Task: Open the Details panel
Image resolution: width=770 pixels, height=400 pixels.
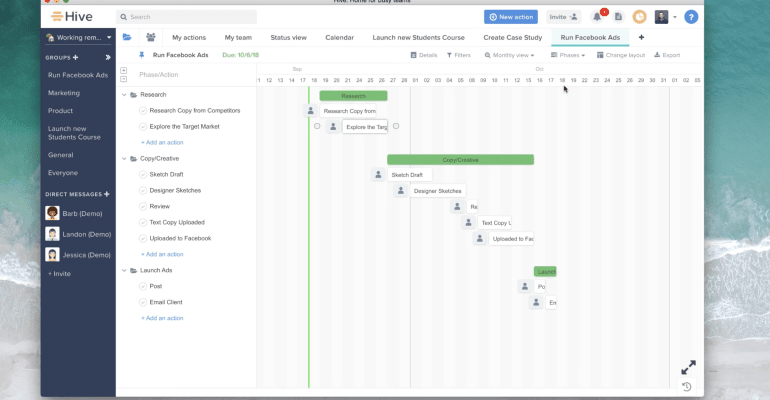Action: click(424, 55)
